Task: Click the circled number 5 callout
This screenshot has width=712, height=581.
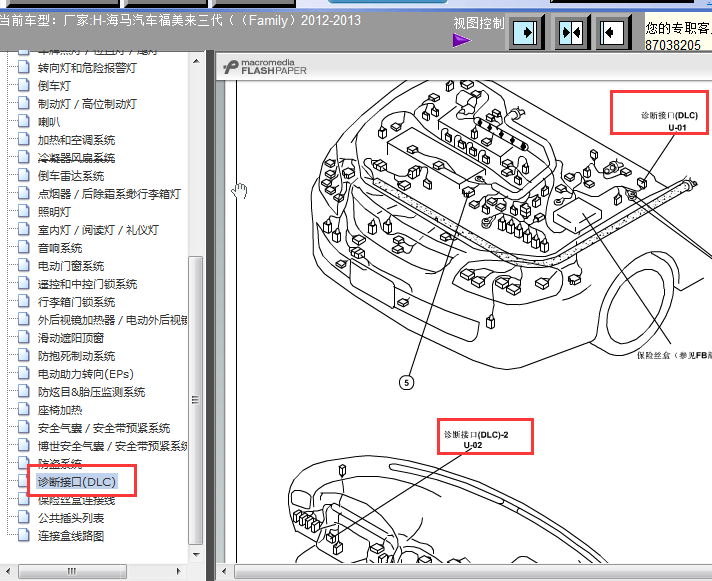Action: (406, 383)
